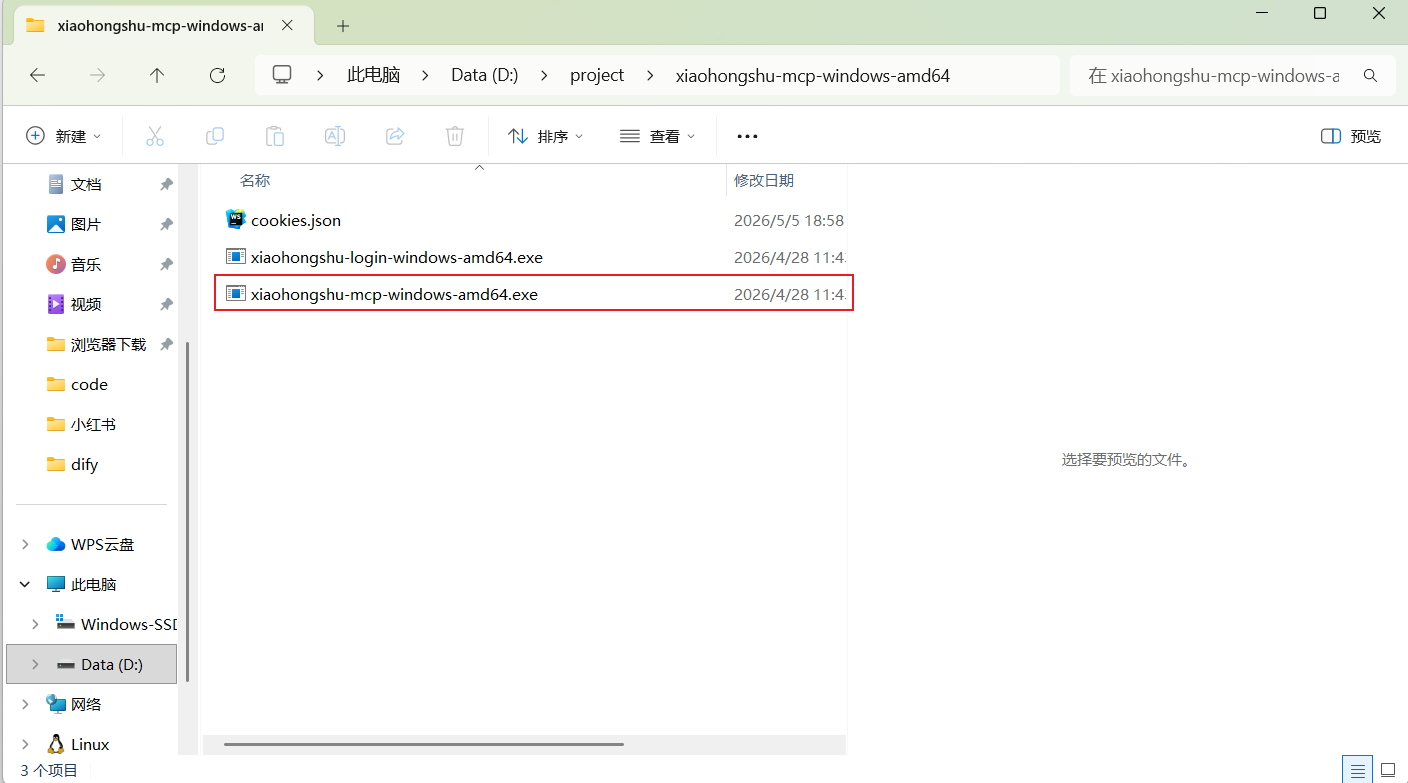Open the 查看 view dropdown
This screenshot has width=1408, height=783.
click(657, 136)
